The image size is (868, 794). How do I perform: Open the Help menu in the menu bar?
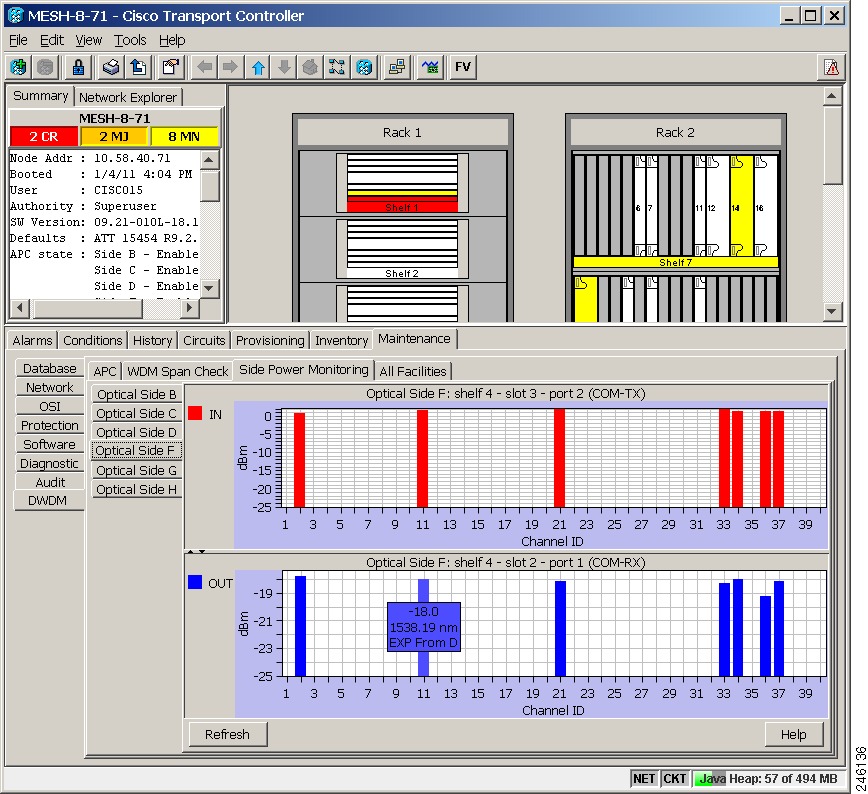pos(172,40)
